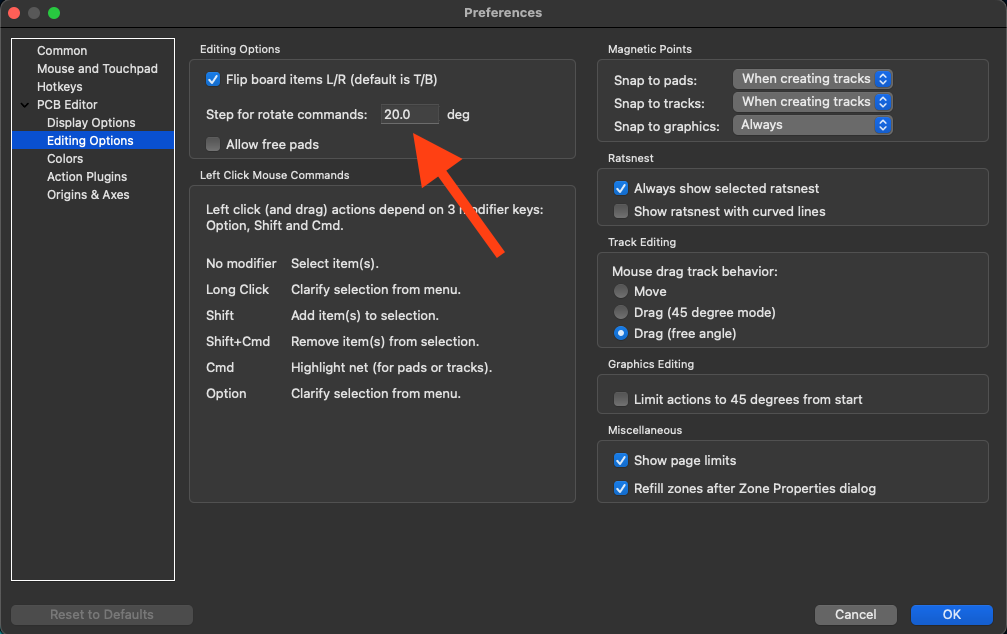Uncheck Flip board items L/R
The height and width of the screenshot is (634, 1007).
click(213, 79)
